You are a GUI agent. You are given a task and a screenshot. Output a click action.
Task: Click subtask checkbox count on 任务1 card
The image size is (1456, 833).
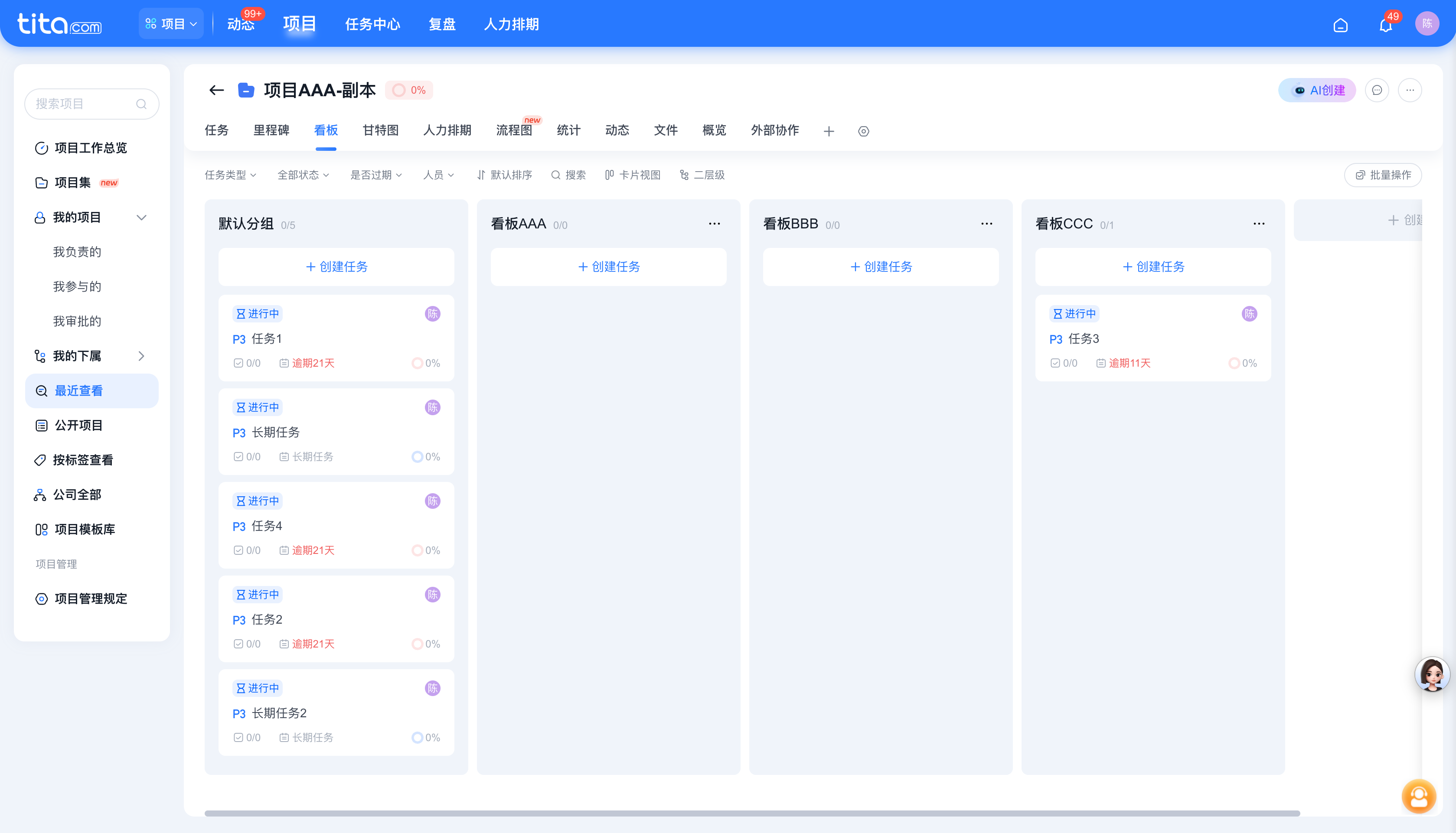[x=247, y=363]
